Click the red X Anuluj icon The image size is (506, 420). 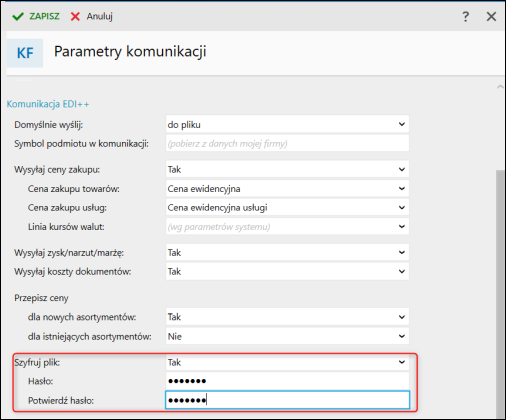75,16
